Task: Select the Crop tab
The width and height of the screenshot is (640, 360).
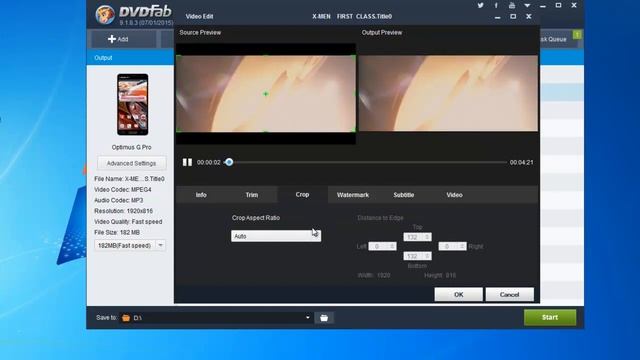Action: tap(302, 195)
